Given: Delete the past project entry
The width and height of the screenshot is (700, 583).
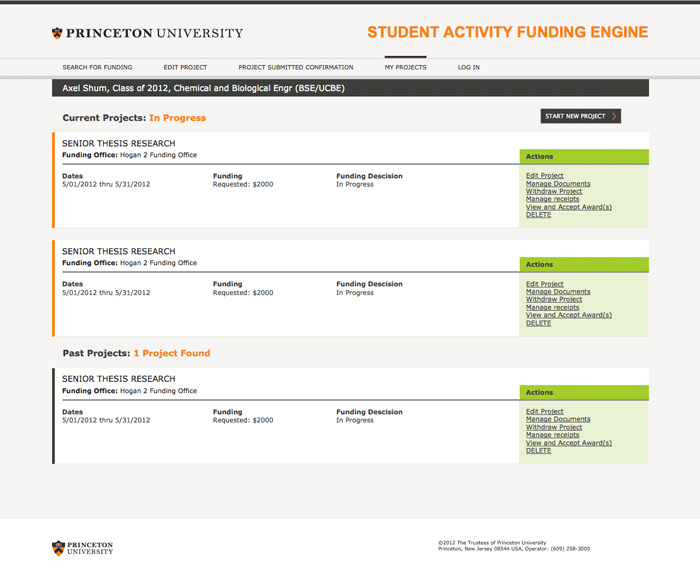Looking at the screenshot, I should [x=538, y=451].
